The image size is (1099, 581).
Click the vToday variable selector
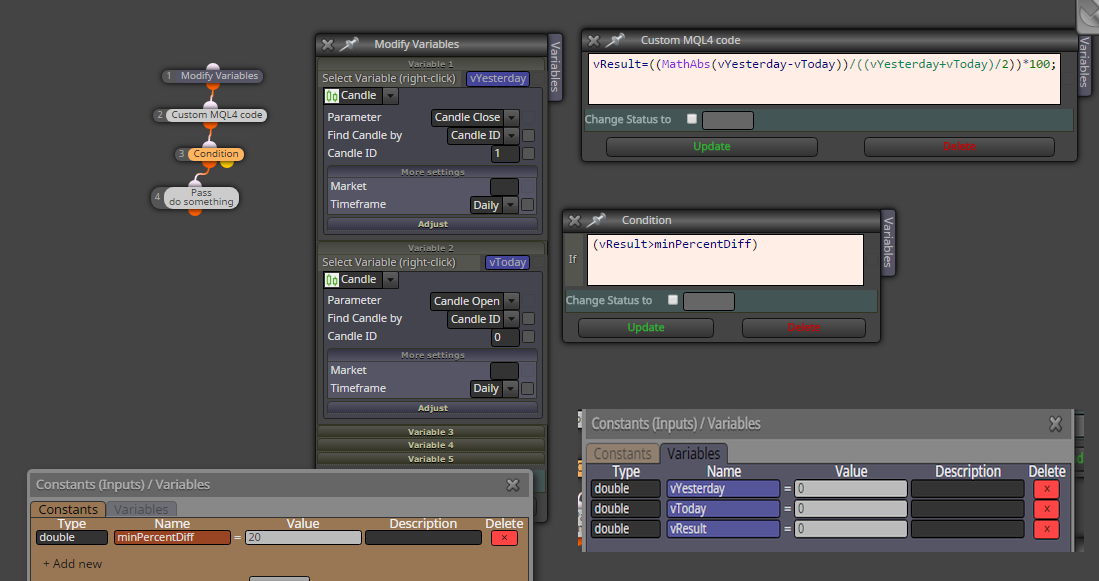tap(507, 263)
